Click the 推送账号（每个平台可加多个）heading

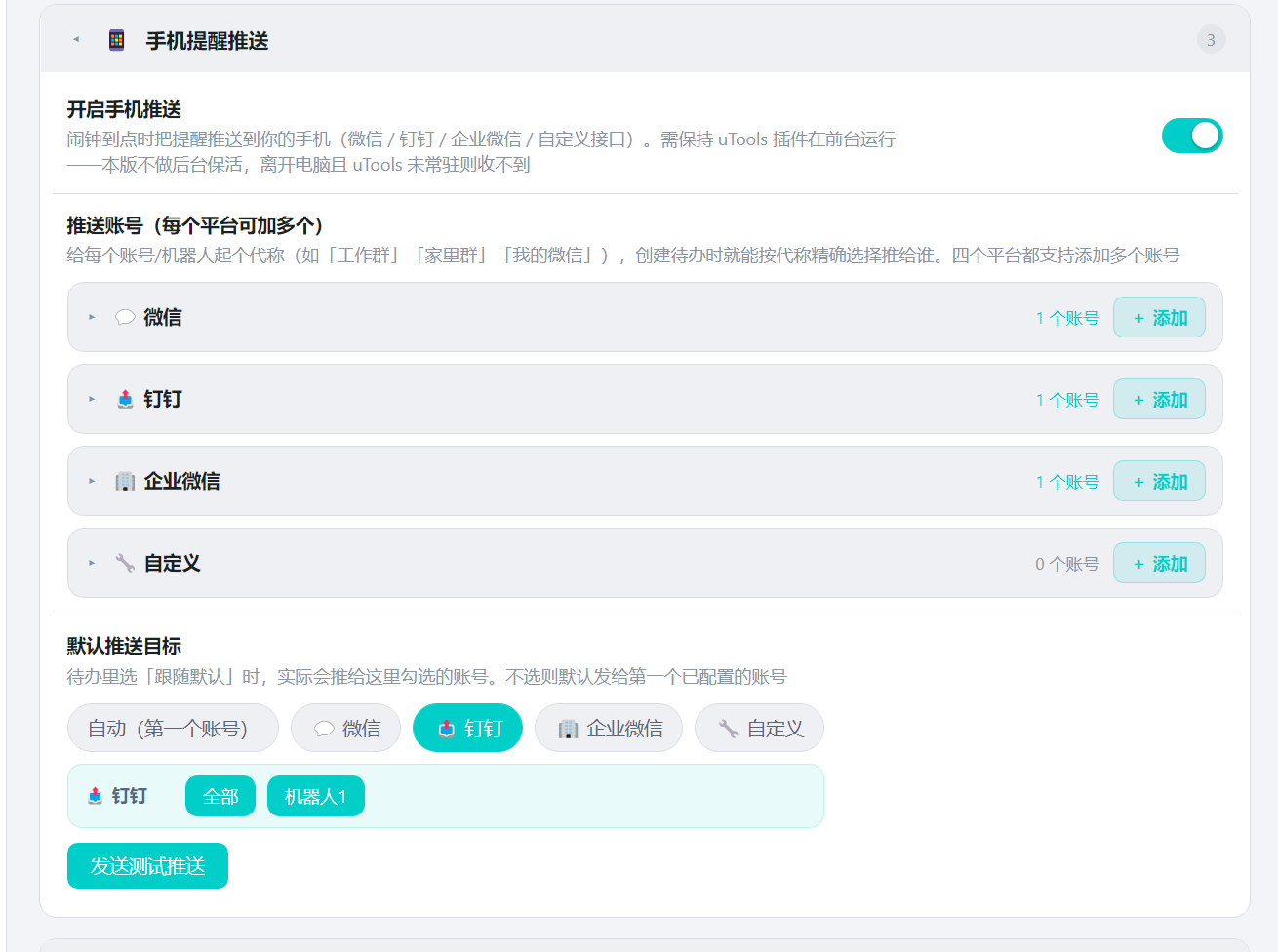click(195, 225)
